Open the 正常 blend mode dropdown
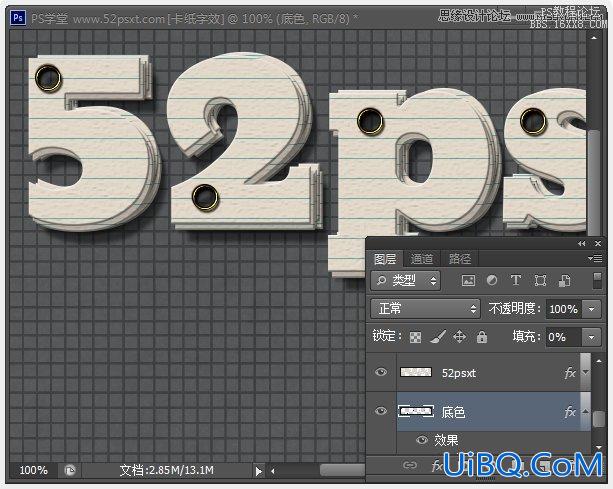Image resolution: width=613 pixels, height=489 pixels. pos(425,309)
